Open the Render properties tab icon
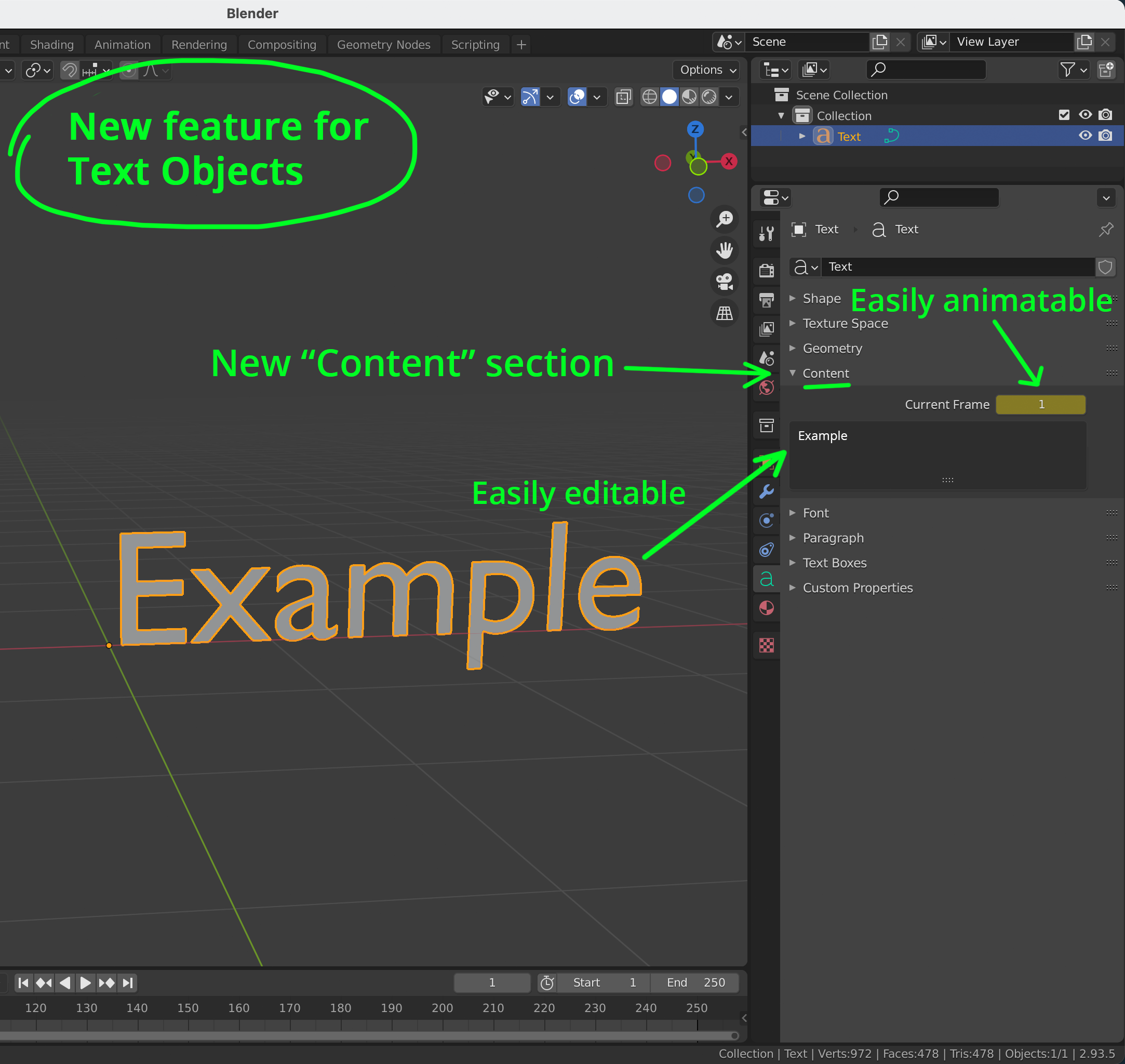Image resolution: width=1125 pixels, height=1064 pixels. [767, 271]
